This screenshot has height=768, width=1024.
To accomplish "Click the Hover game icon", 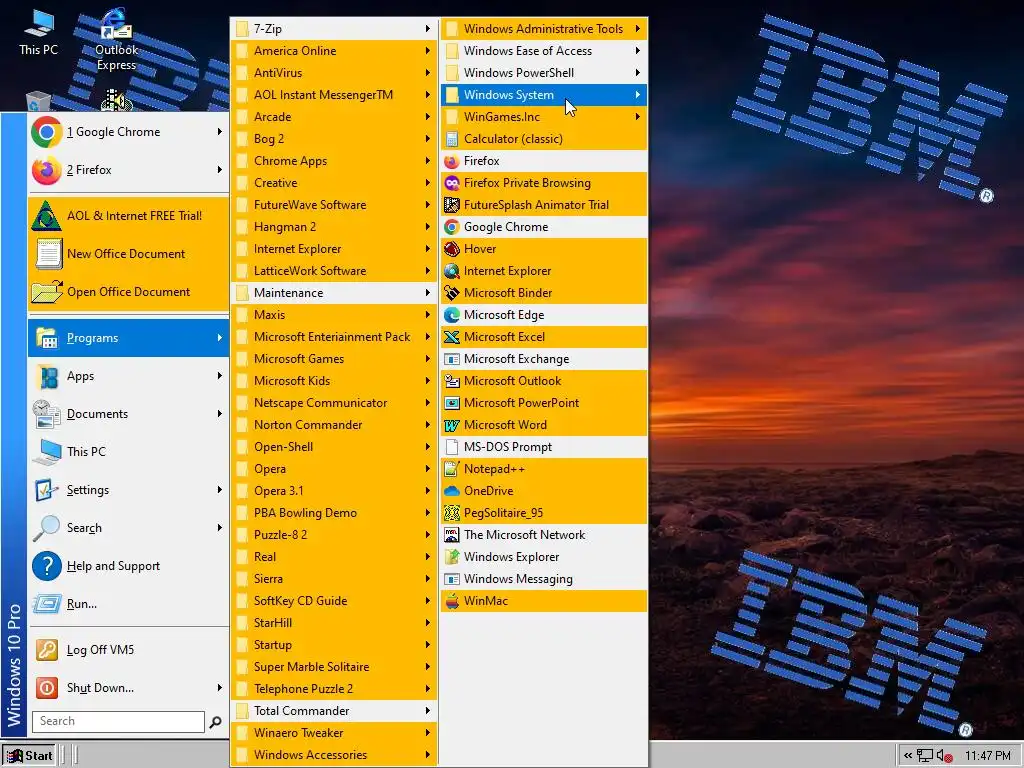I will [451, 249].
